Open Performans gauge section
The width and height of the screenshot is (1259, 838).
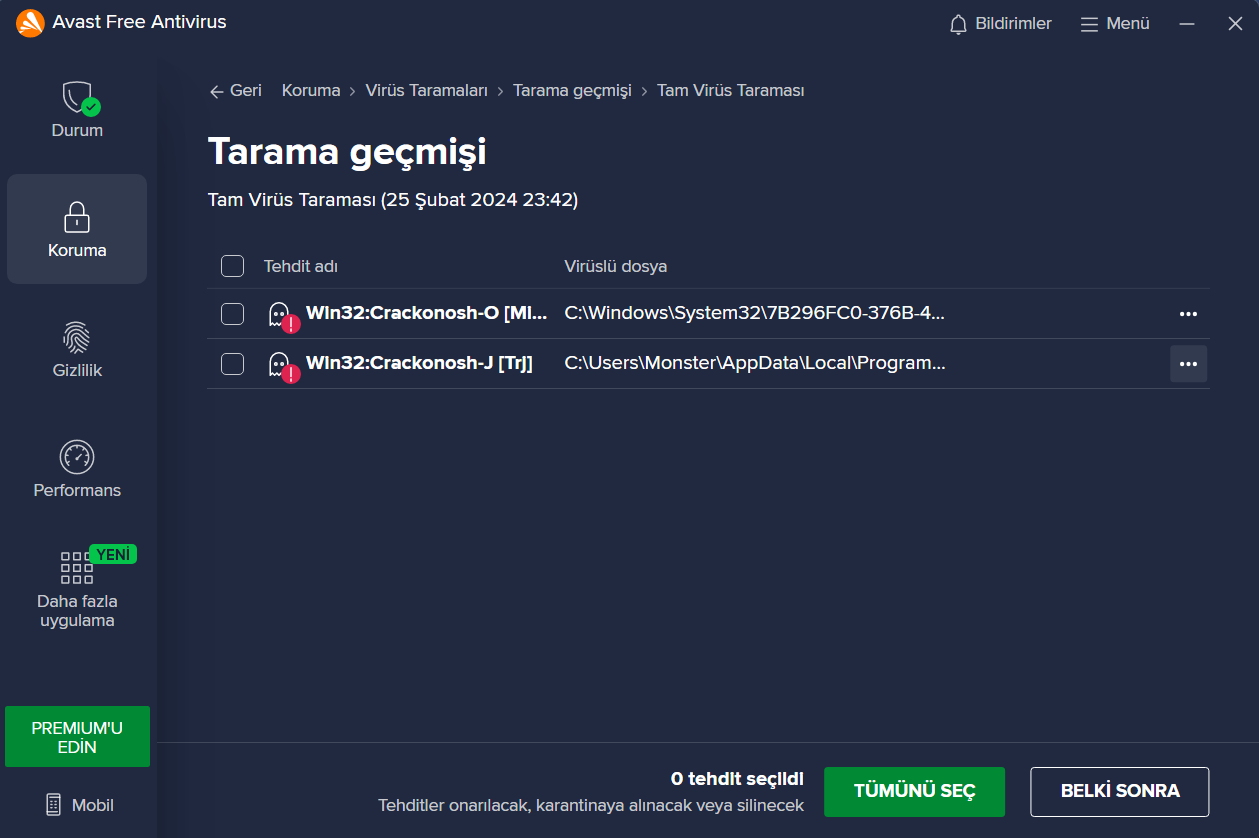coord(77,469)
